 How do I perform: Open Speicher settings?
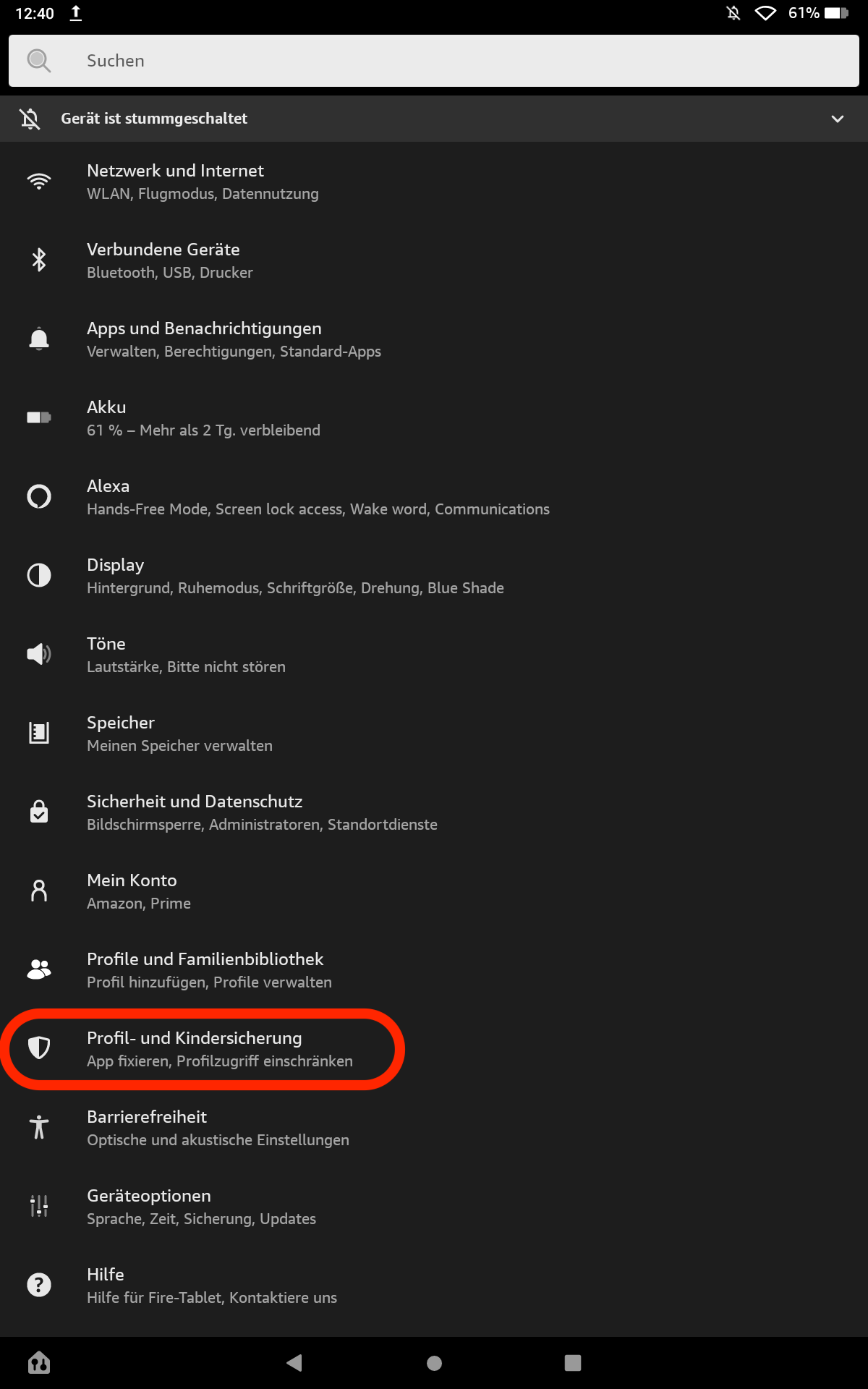[179, 734]
